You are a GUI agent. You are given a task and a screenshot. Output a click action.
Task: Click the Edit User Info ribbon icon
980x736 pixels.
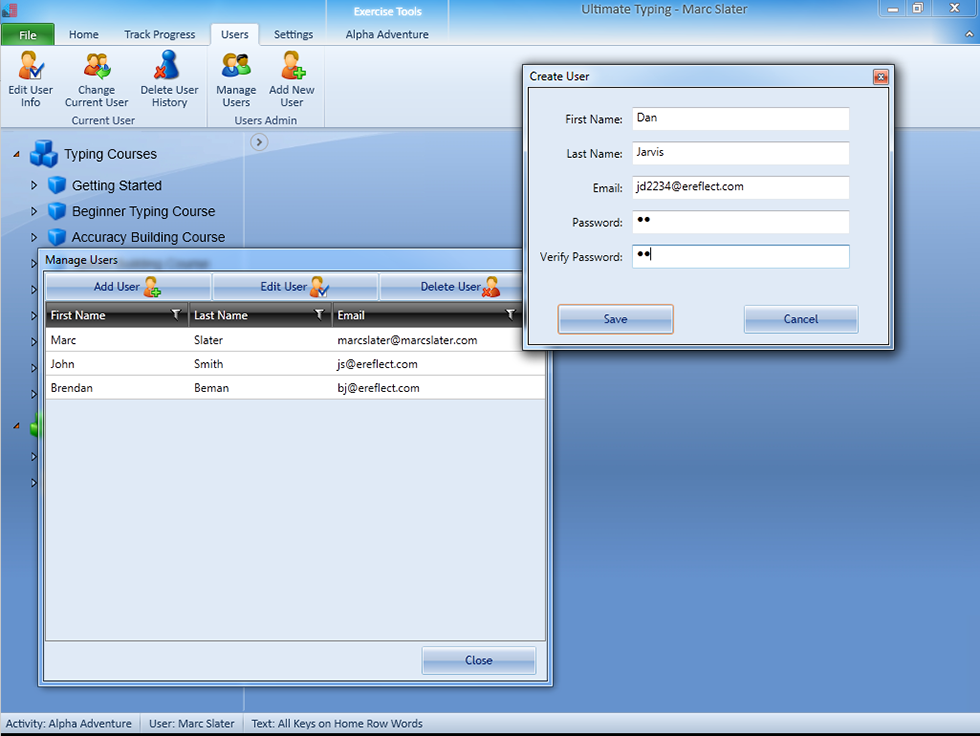pos(30,68)
